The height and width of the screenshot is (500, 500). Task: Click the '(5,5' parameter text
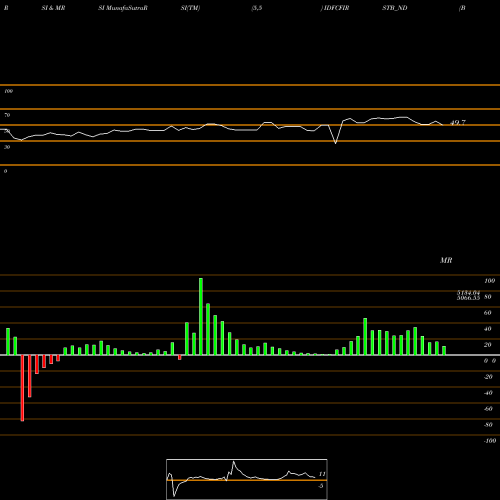(257, 8)
